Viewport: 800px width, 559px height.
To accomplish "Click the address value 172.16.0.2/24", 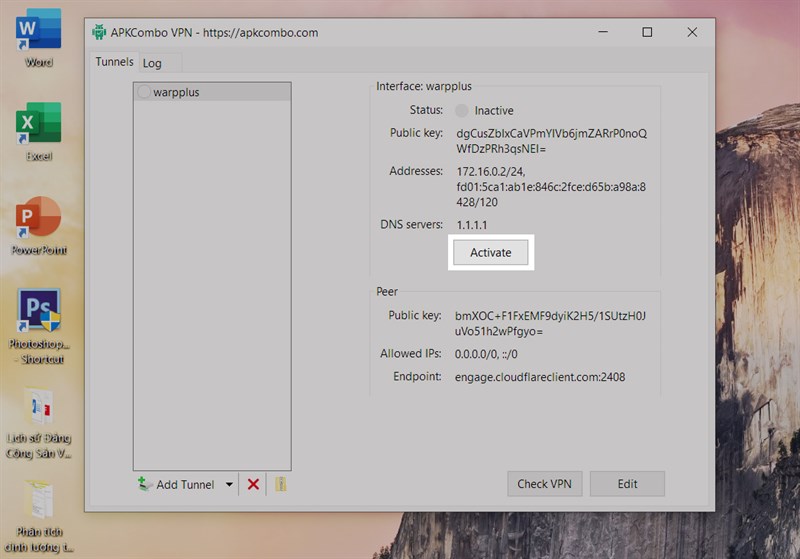I will [x=491, y=171].
